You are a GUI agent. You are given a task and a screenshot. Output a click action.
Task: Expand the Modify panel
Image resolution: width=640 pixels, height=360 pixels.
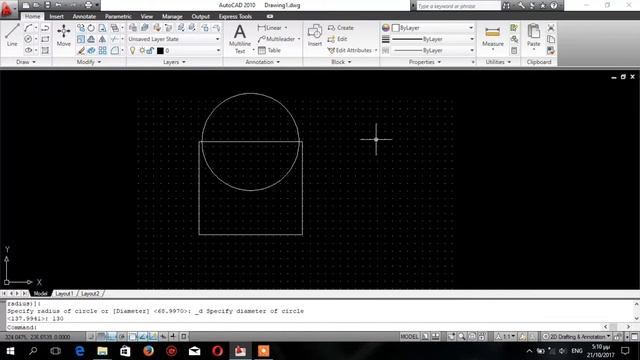tap(89, 62)
